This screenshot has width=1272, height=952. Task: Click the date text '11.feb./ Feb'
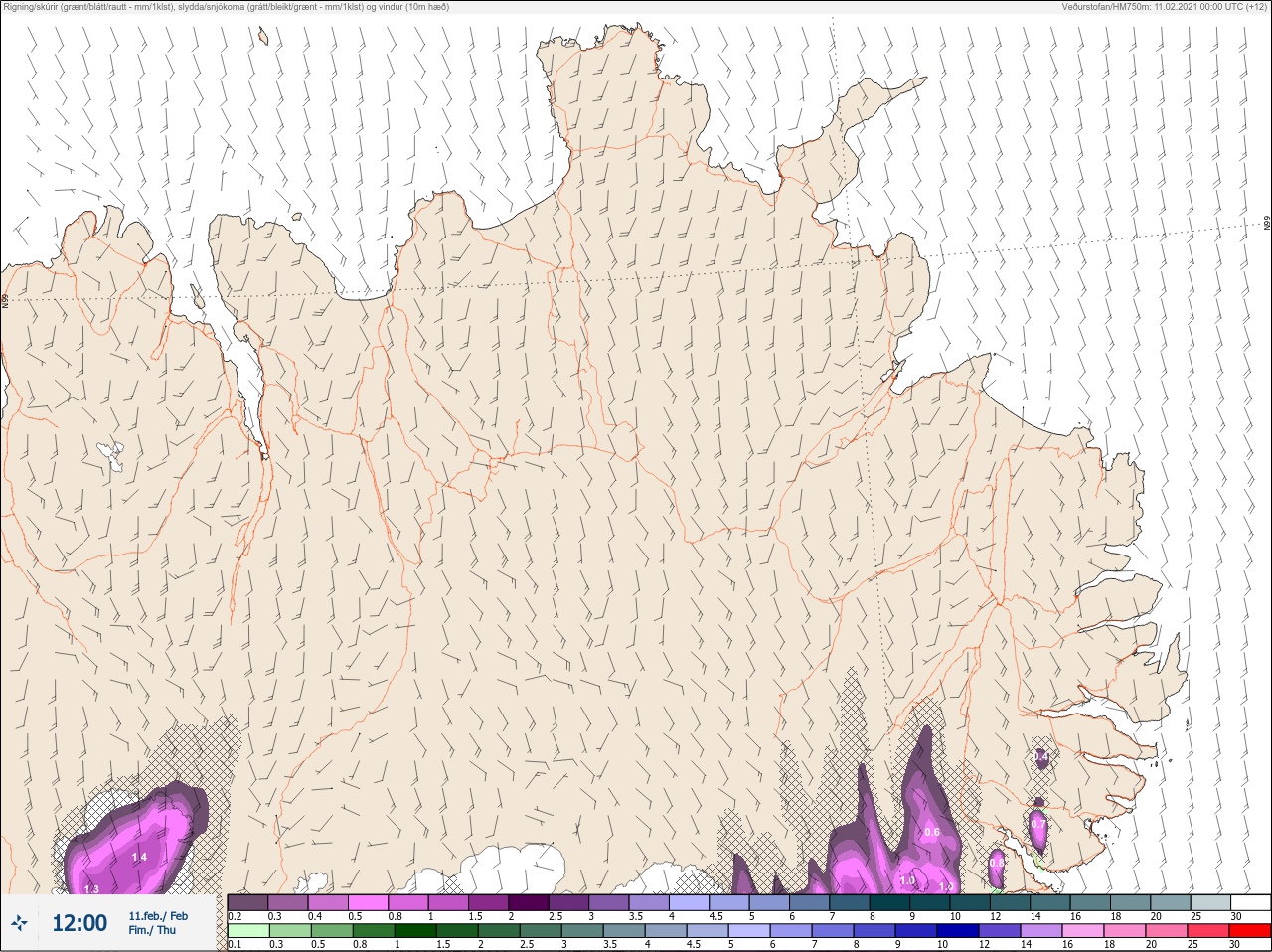tap(158, 915)
